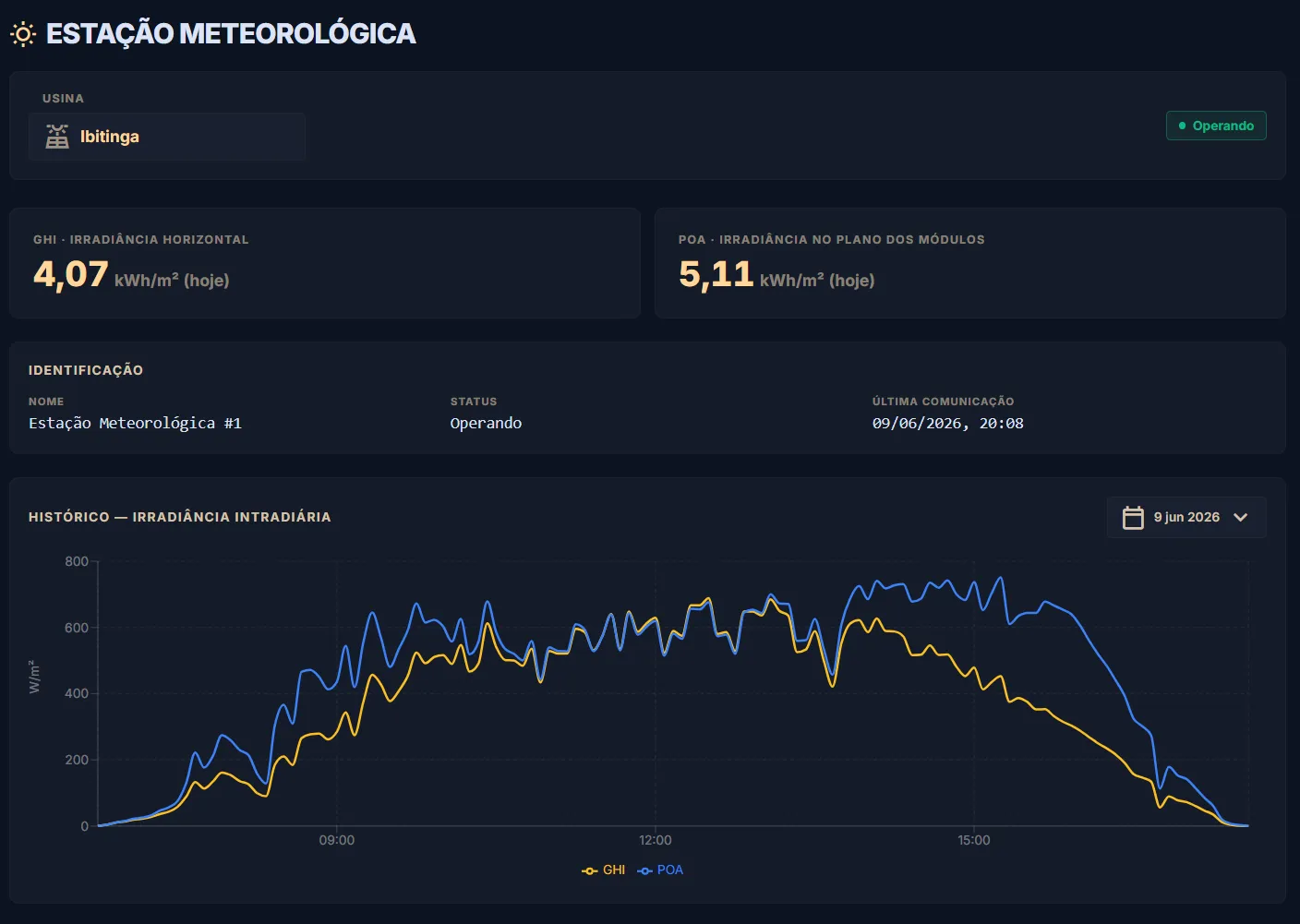Click kWh/m² (hoje) unit in GHI card
This screenshot has width=1300, height=924.
(x=172, y=280)
